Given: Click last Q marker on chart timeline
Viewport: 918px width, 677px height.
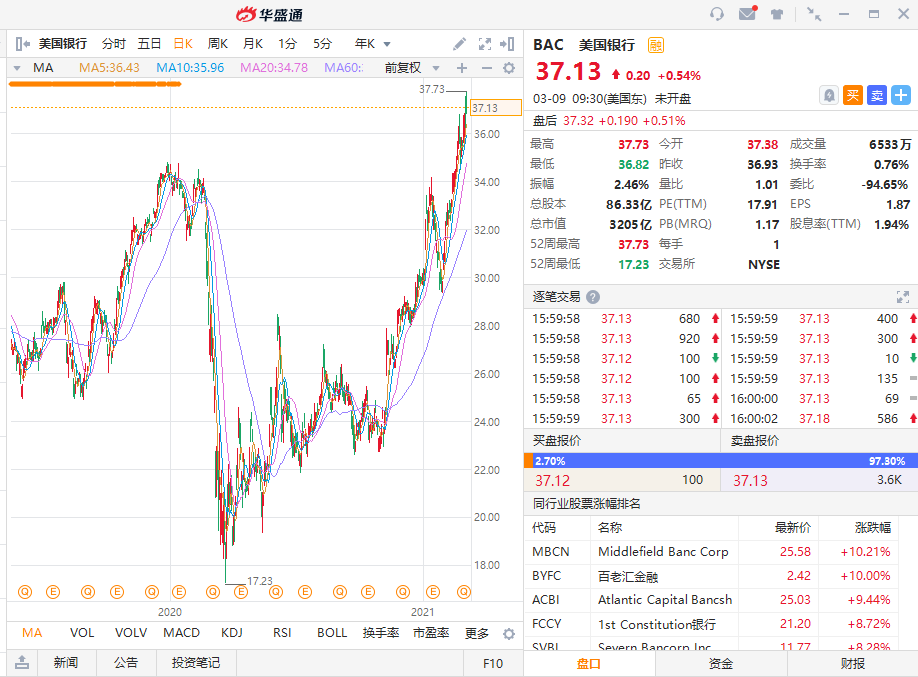Looking at the screenshot, I should (464, 592).
